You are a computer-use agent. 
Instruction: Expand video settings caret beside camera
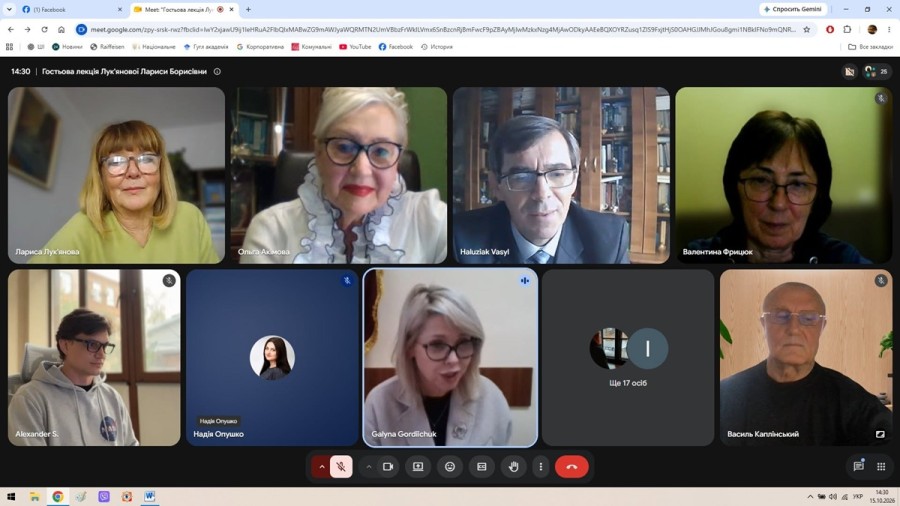pyautogui.click(x=368, y=466)
